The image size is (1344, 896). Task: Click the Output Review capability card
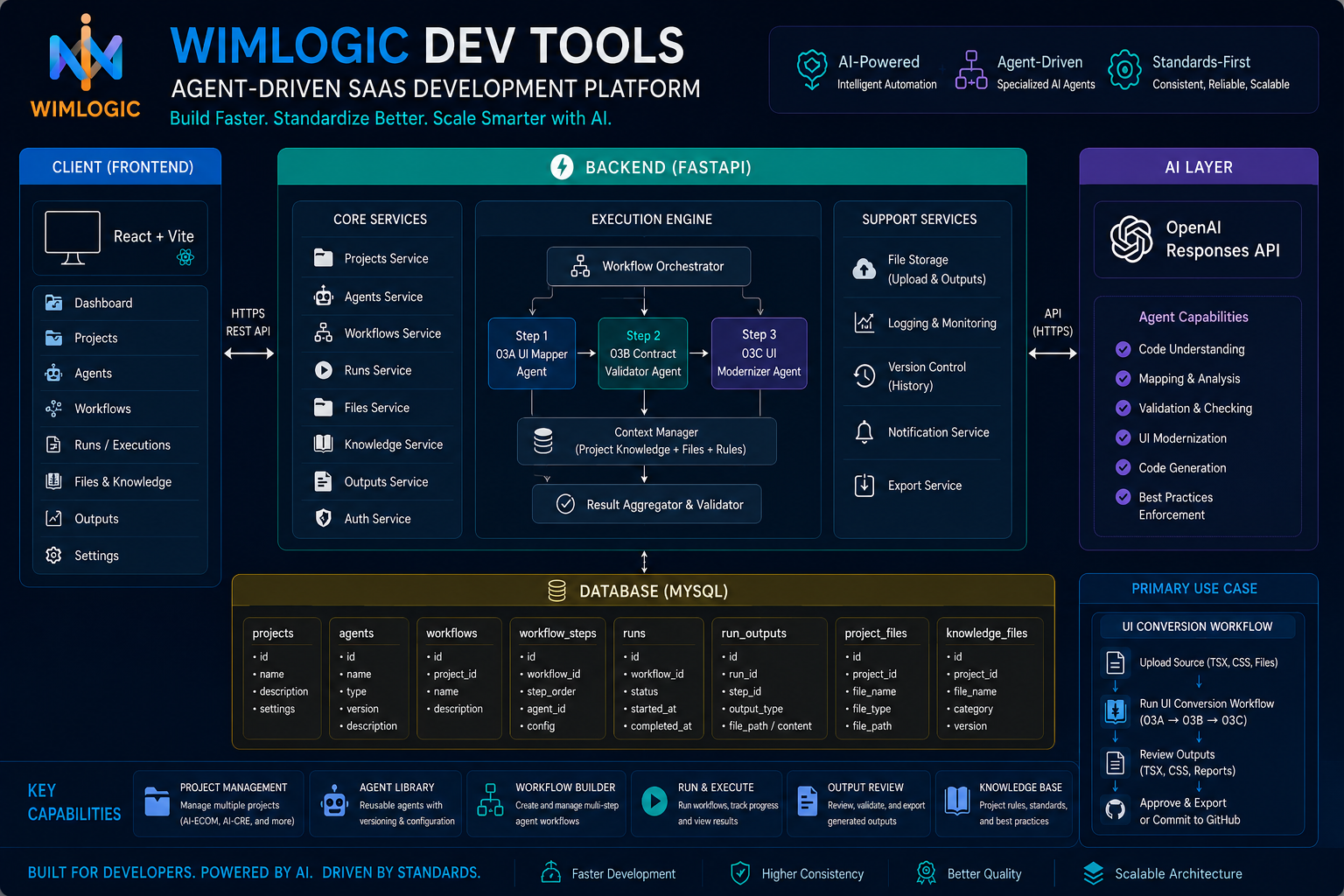tap(857, 803)
